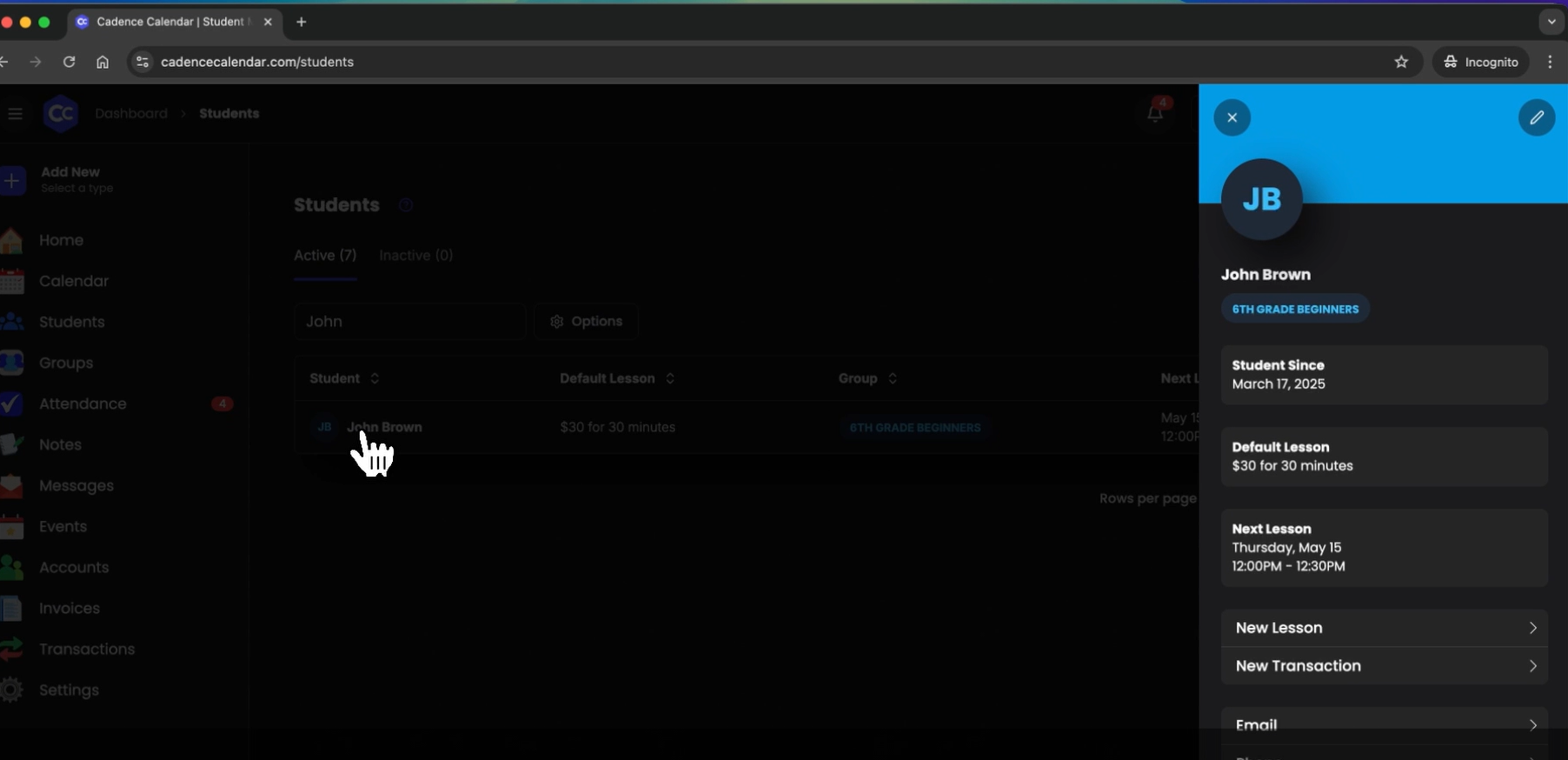Open Accounts in the sidebar

[x=74, y=567]
